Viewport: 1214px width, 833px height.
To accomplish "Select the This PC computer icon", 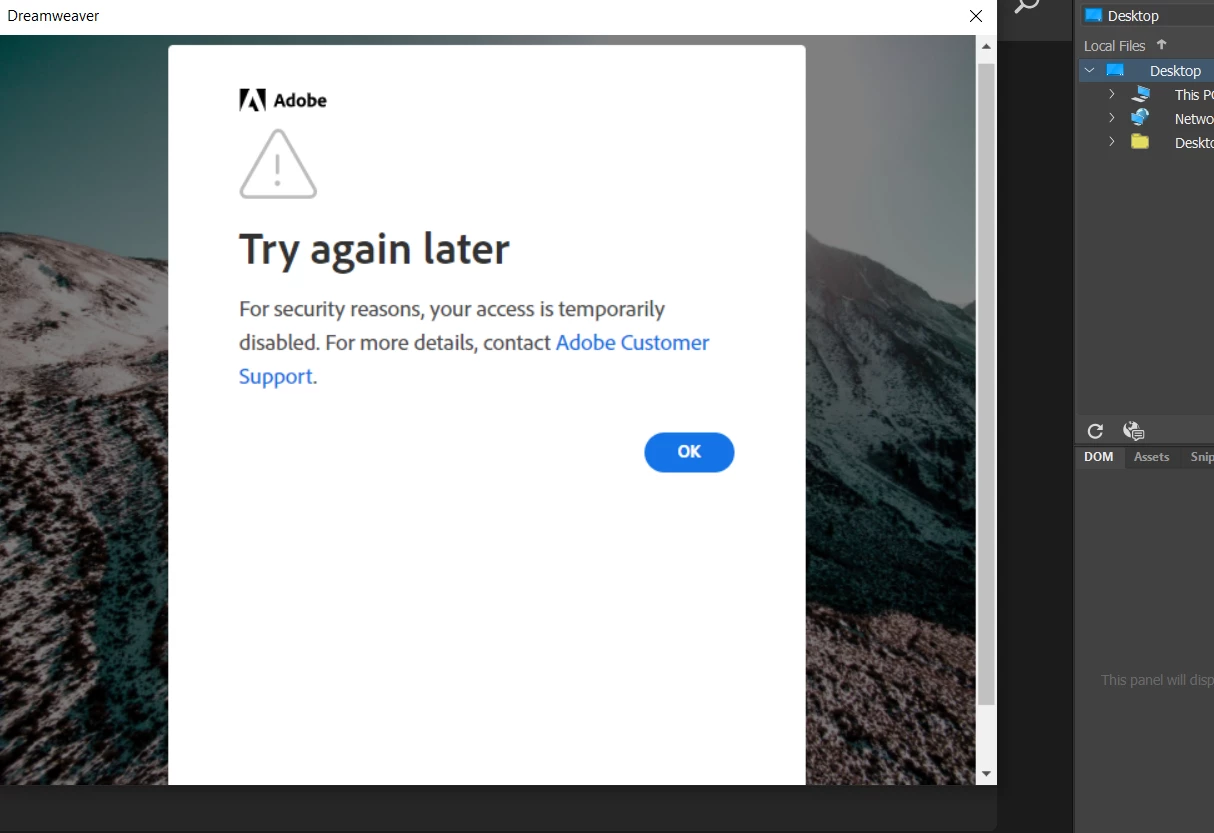I will point(1141,94).
